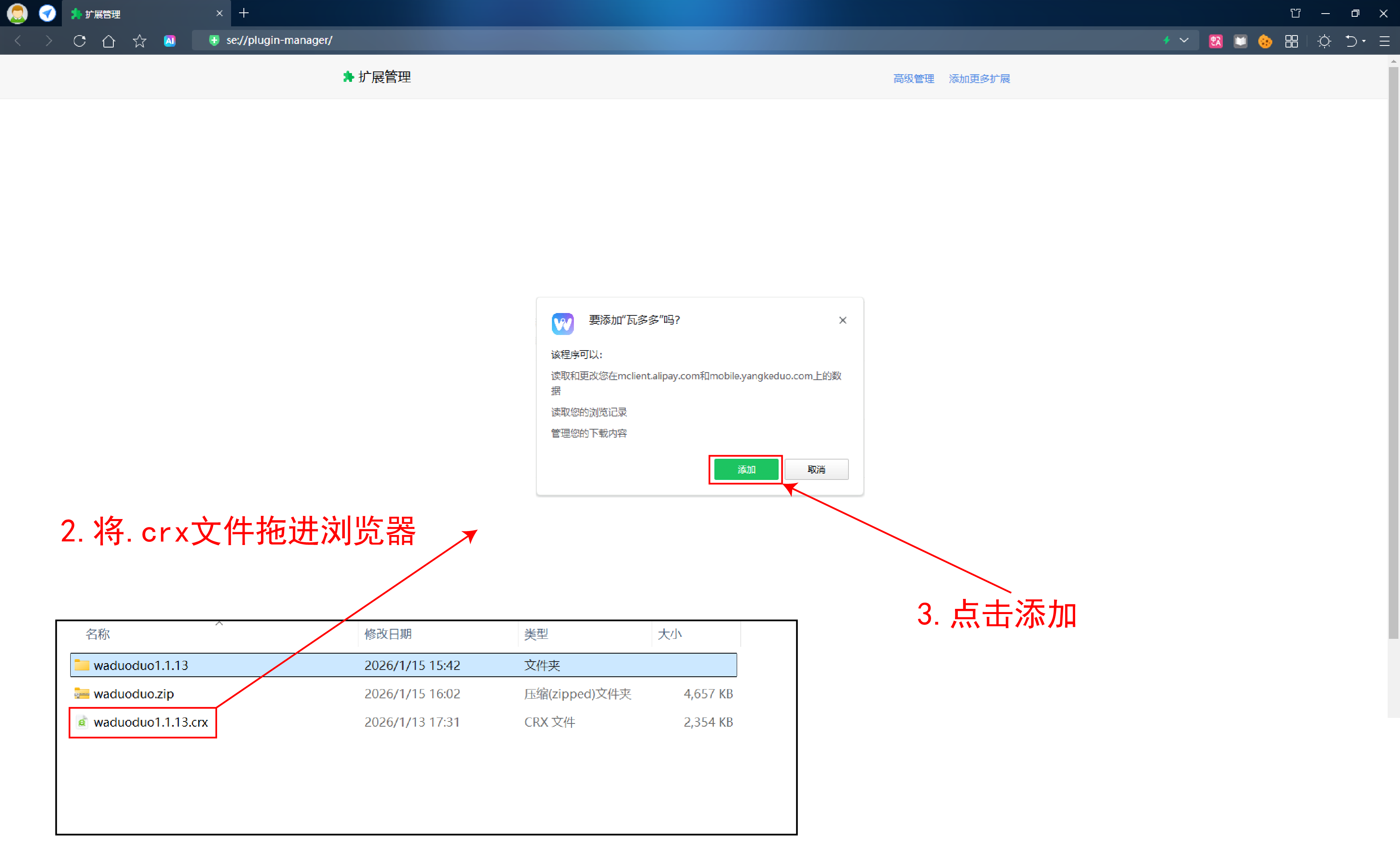
Task: Go to the browser home page
Action: [109, 41]
